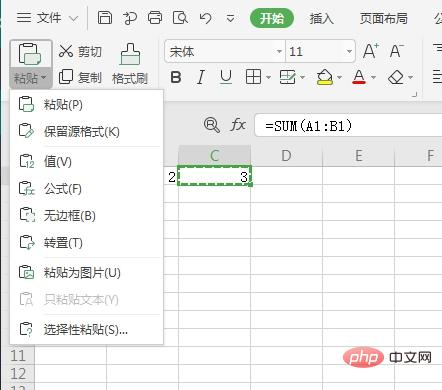Choose 值(V) paste values option
The height and width of the screenshot is (390, 442).
tap(87, 162)
